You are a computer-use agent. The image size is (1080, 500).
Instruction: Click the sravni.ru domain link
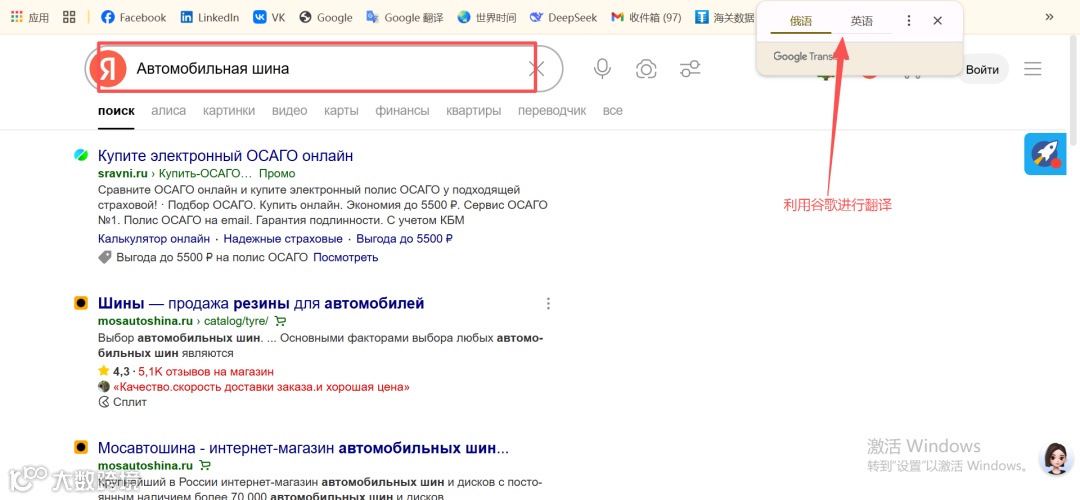123,174
